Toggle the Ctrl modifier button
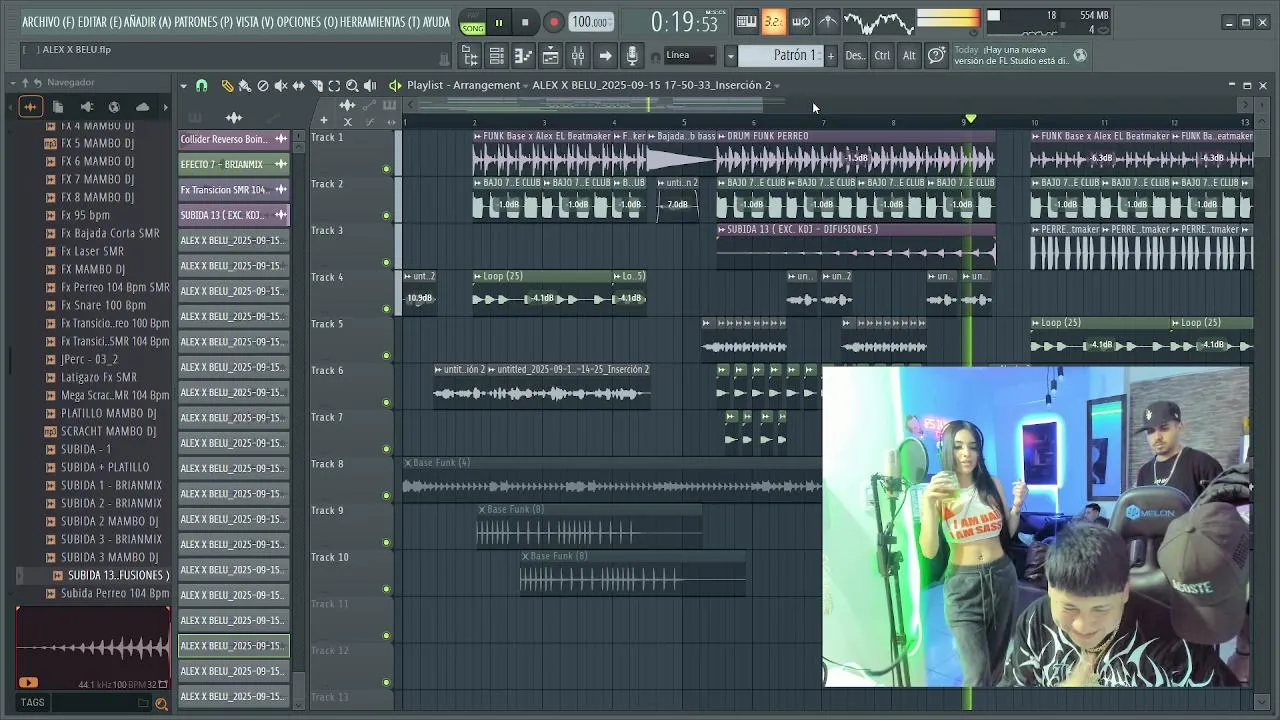 pos(882,56)
